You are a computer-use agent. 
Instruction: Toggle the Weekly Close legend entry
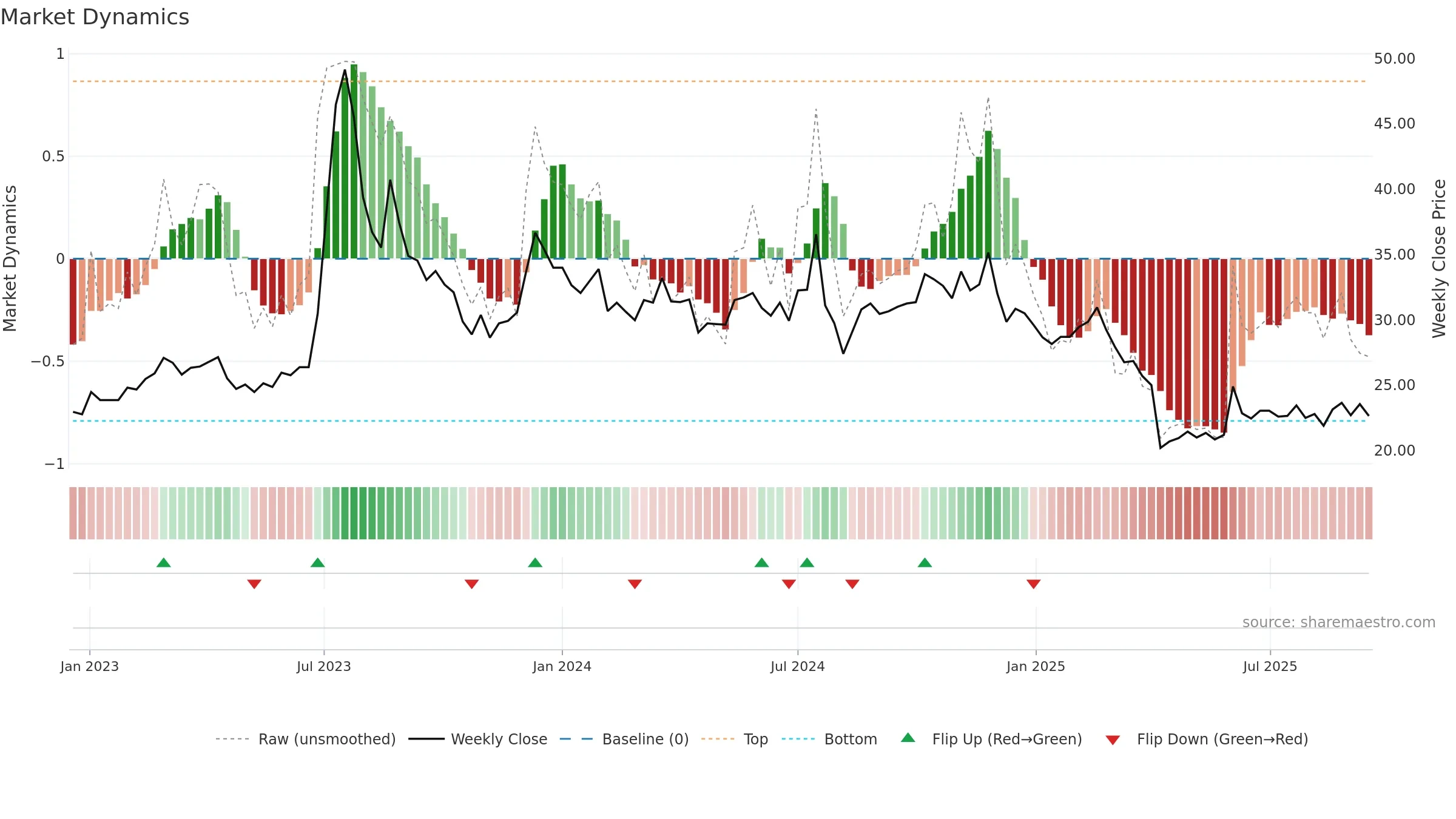coord(478,739)
